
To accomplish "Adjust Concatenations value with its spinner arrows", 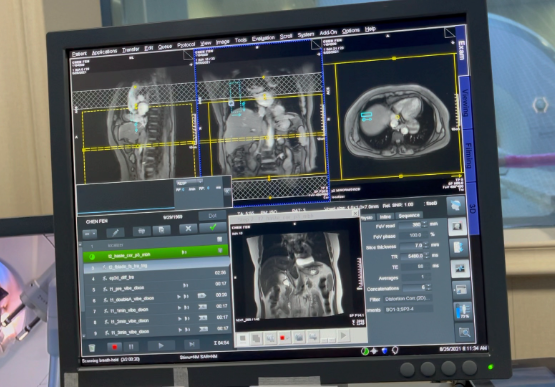I will click(429, 287).
